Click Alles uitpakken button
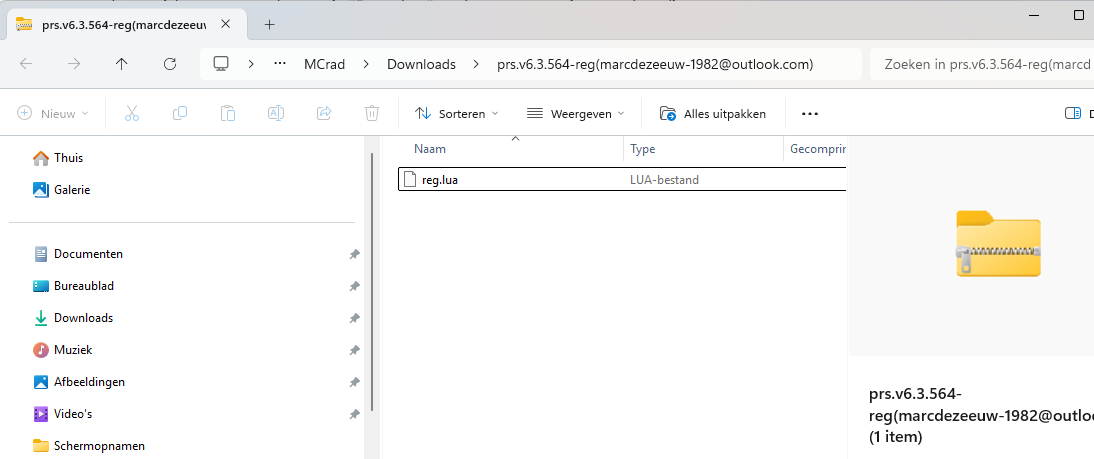The height and width of the screenshot is (459, 1094). (713, 114)
